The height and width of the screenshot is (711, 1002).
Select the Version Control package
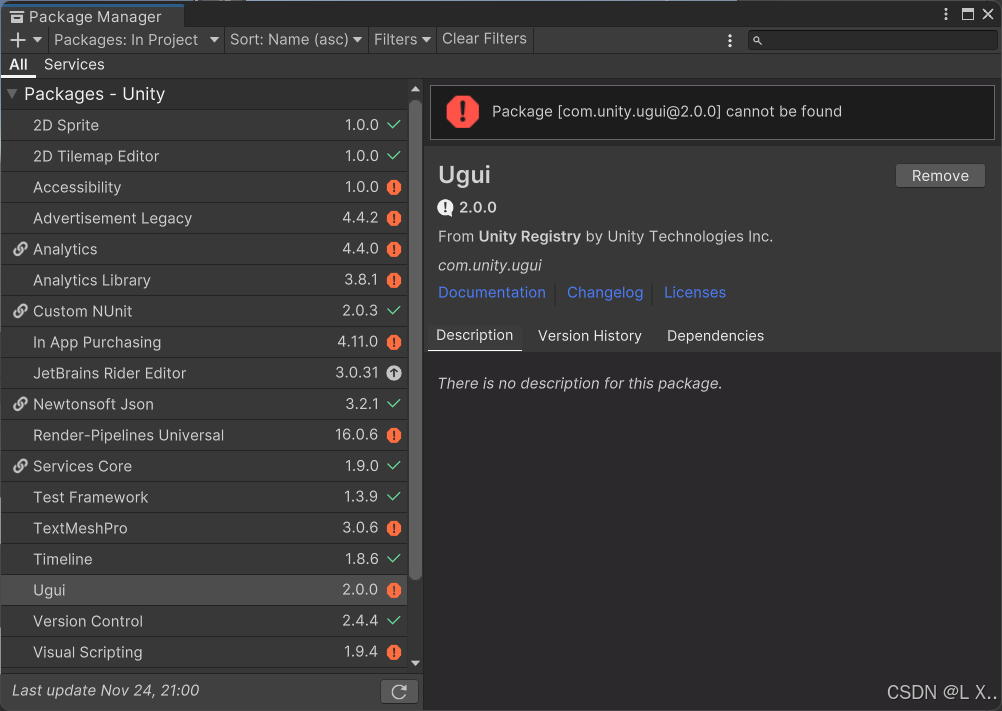coord(204,622)
